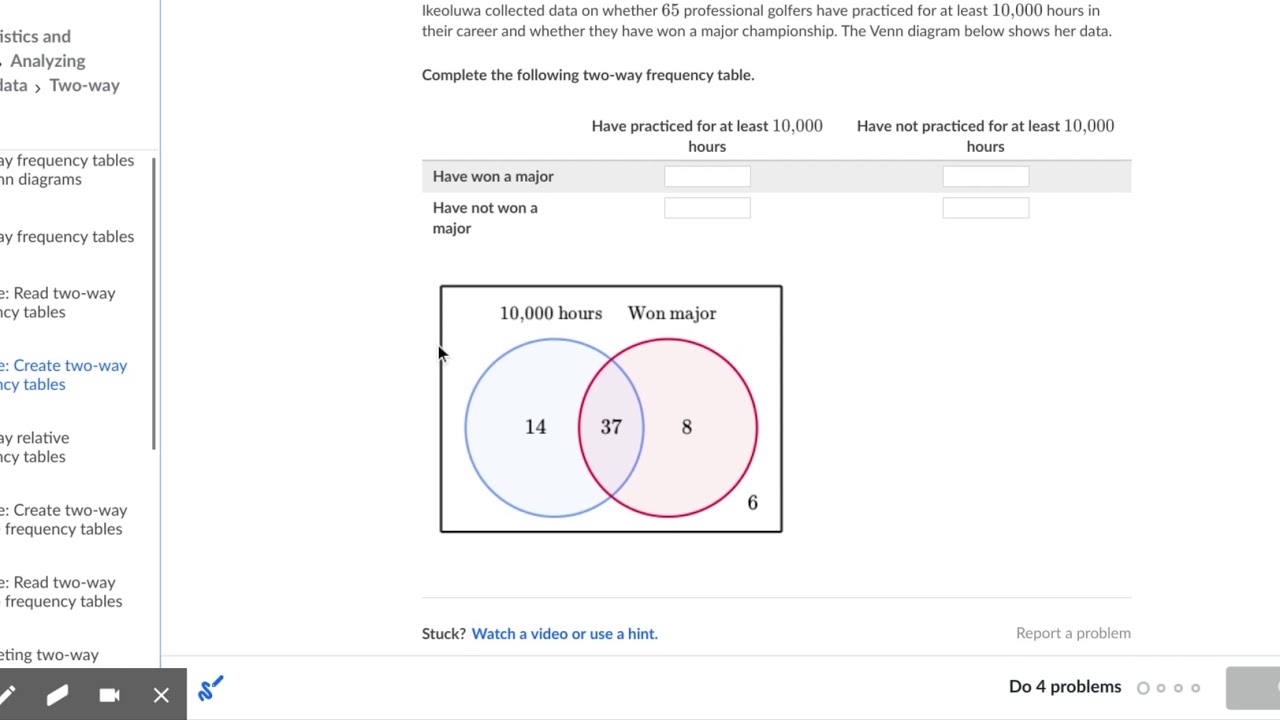
Task: Select the eraser tool
Action: pos(57,695)
